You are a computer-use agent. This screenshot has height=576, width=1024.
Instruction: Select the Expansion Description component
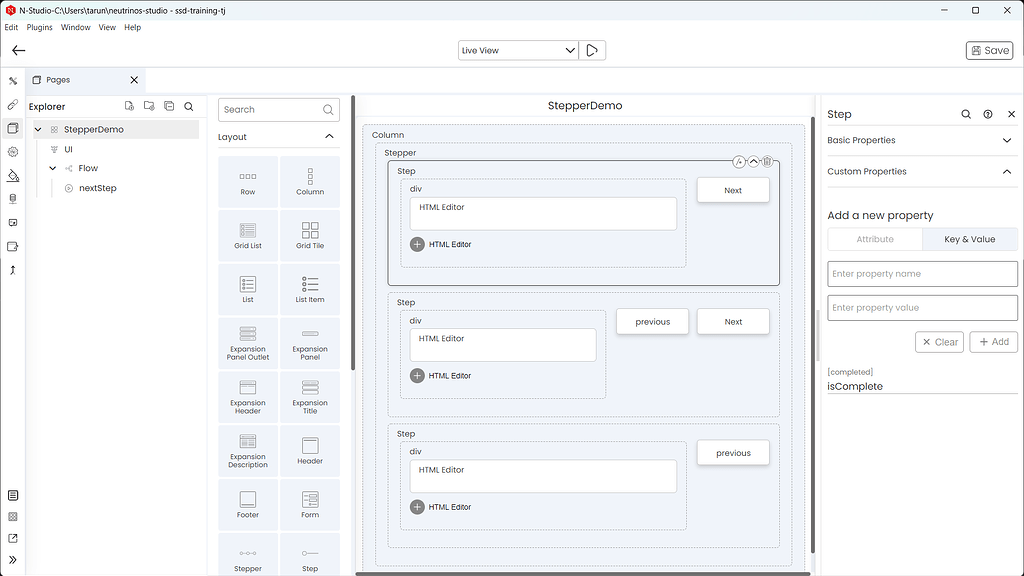pos(248,451)
